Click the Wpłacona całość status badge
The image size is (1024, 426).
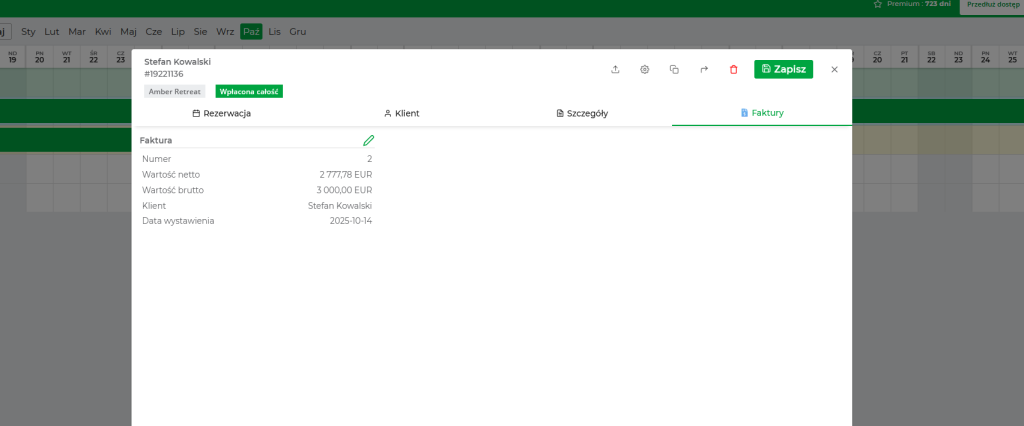pos(250,91)
